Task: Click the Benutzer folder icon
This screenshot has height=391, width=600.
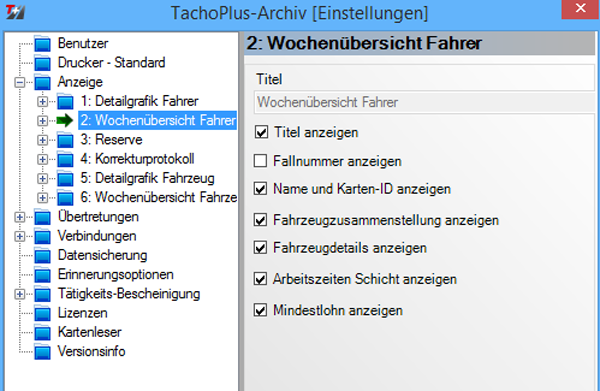Action: [x=42, y=44]
